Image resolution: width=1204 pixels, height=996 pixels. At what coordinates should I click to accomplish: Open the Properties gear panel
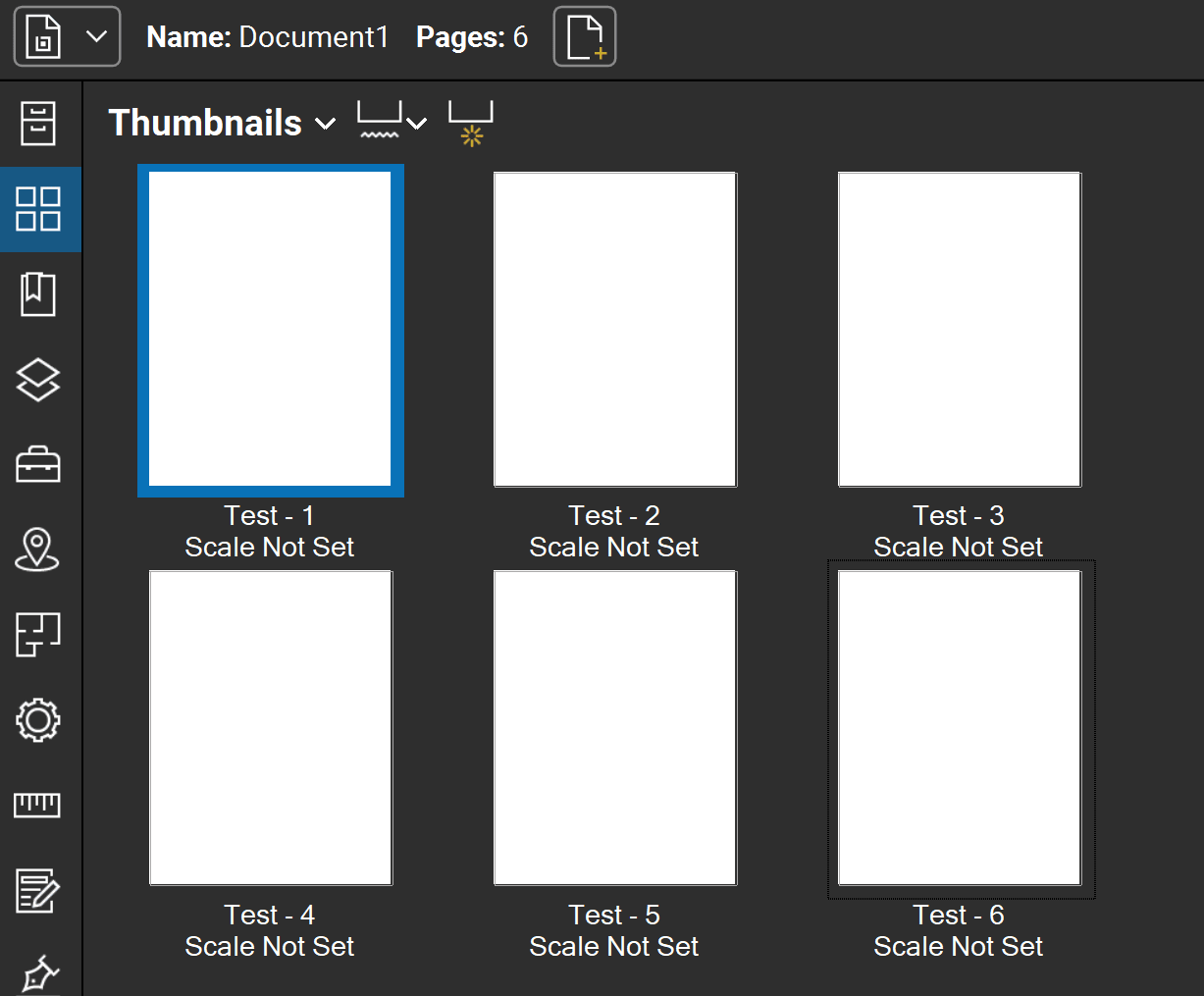[x=38, y=720]
